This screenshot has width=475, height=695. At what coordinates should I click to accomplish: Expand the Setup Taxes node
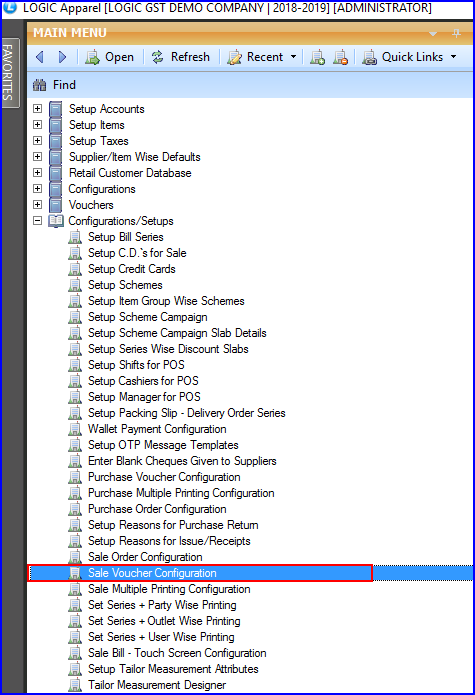click(x=38, y=141)
